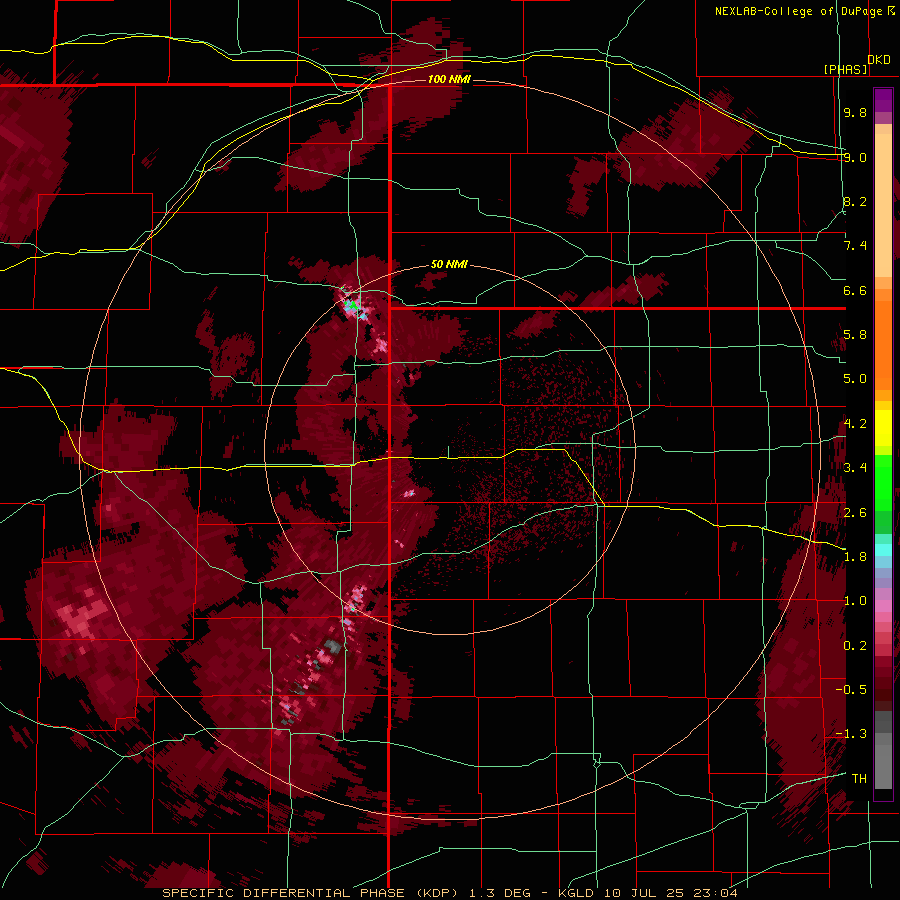Select the 3.4 value on the legend
This screenshot has width=900, height=900.
[x=855, y=468]
